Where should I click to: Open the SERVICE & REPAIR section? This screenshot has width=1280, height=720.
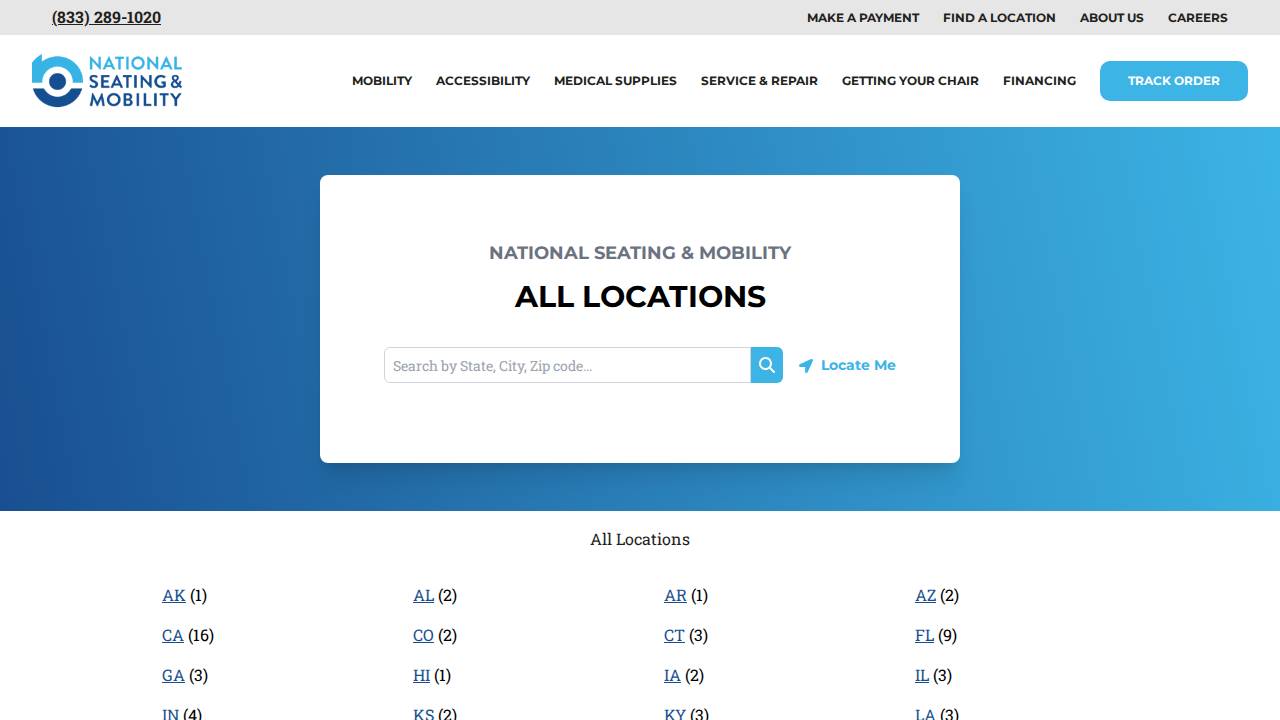(x=759, y=81)
